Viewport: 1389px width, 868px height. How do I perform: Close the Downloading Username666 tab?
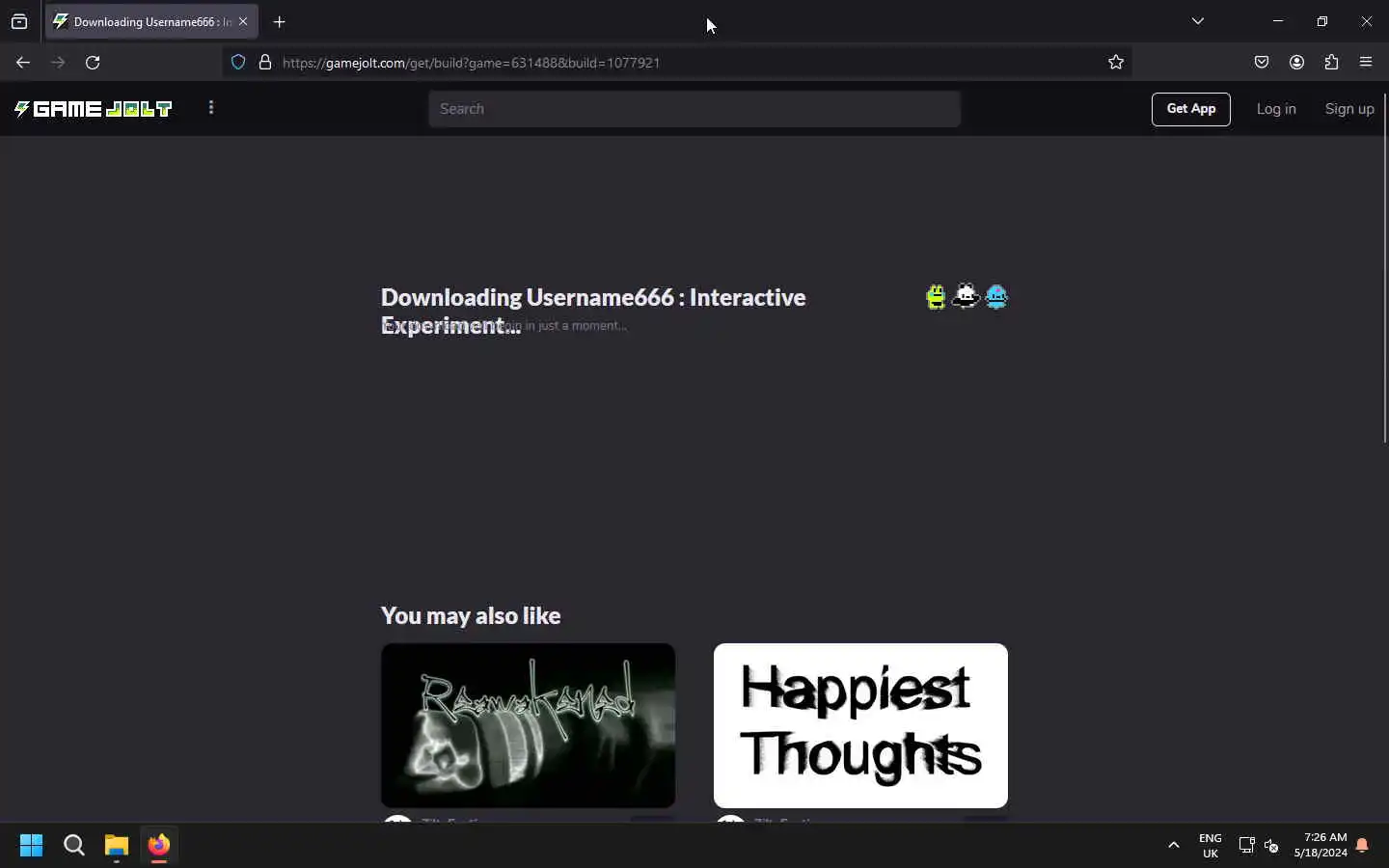pyautogui.click(x=243, y=21)
